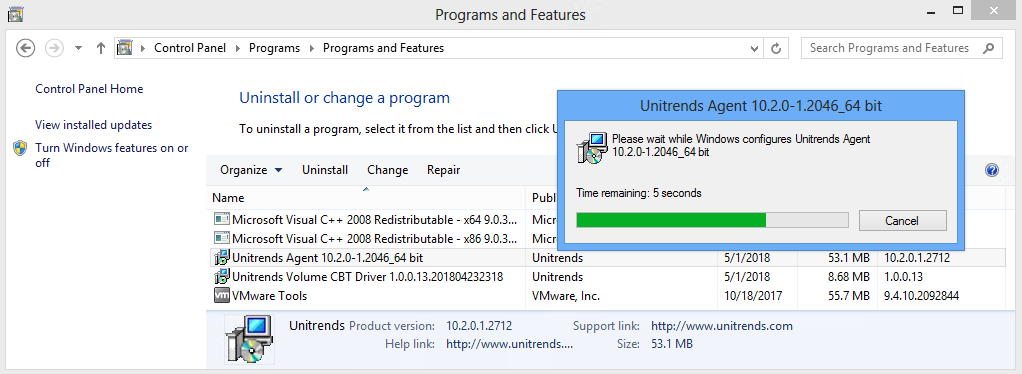
Task: Open View installed updates link
Action: [94, 125]
